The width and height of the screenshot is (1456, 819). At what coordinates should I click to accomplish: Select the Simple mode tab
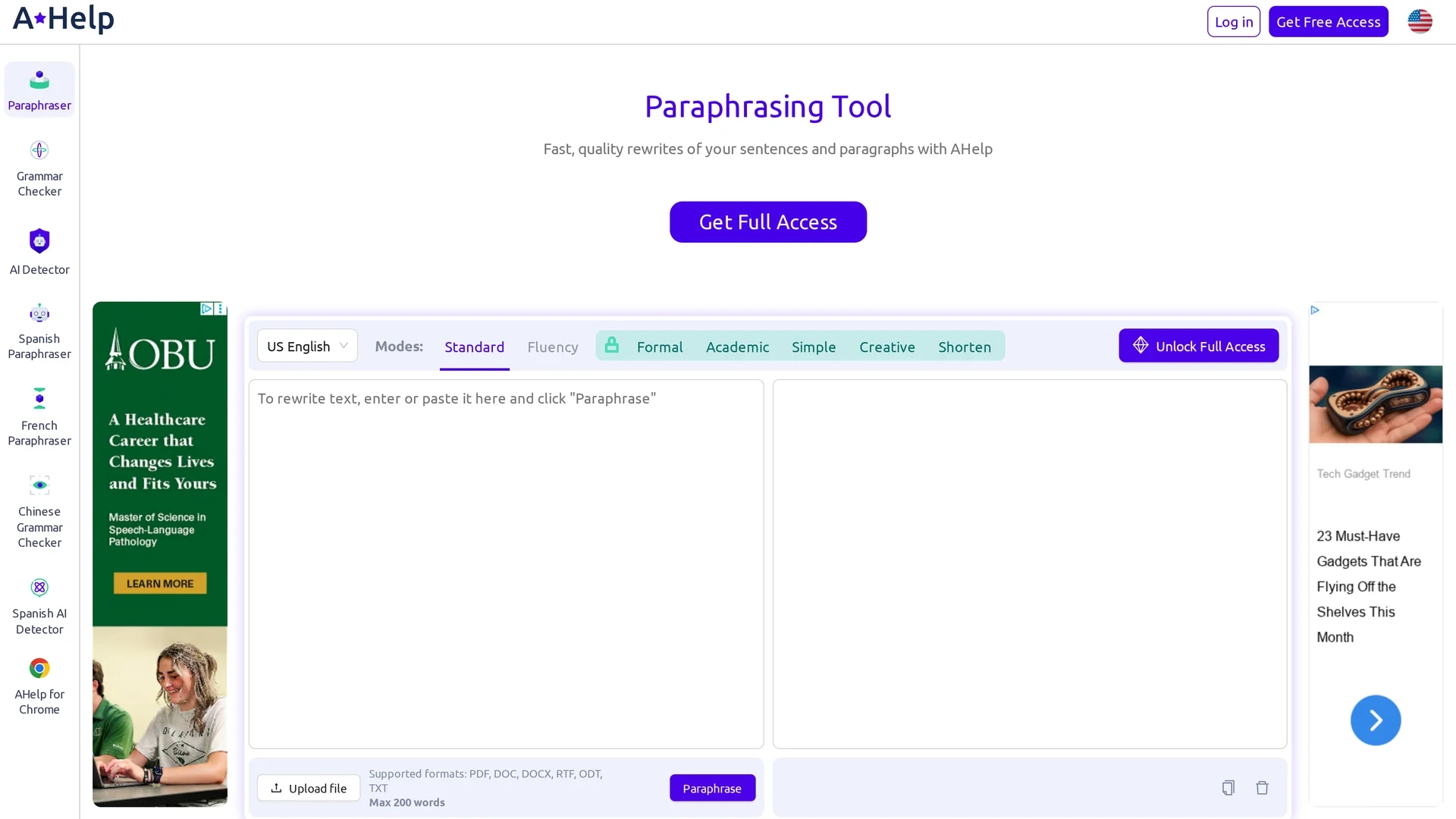(814, 347)
